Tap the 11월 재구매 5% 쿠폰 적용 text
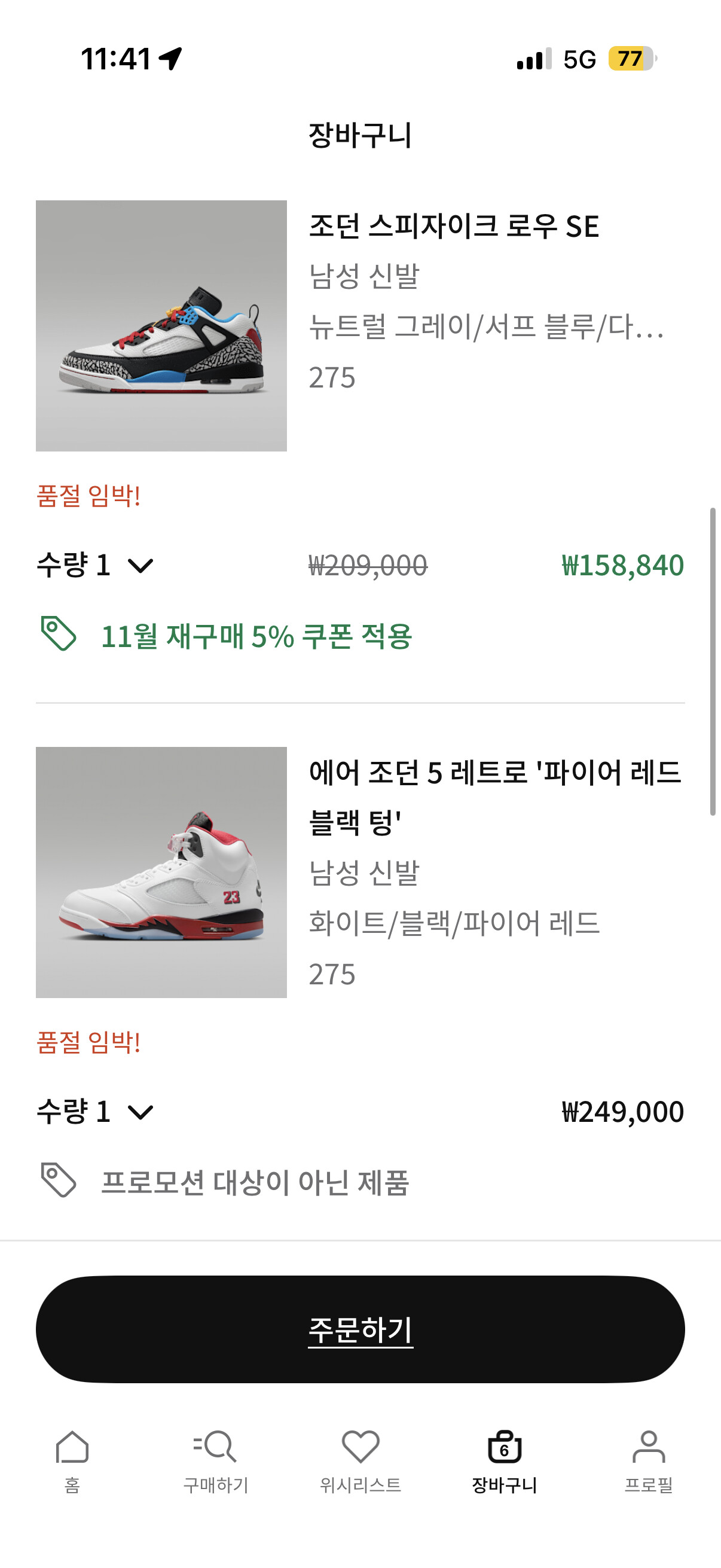 click(x=256, y=637)
